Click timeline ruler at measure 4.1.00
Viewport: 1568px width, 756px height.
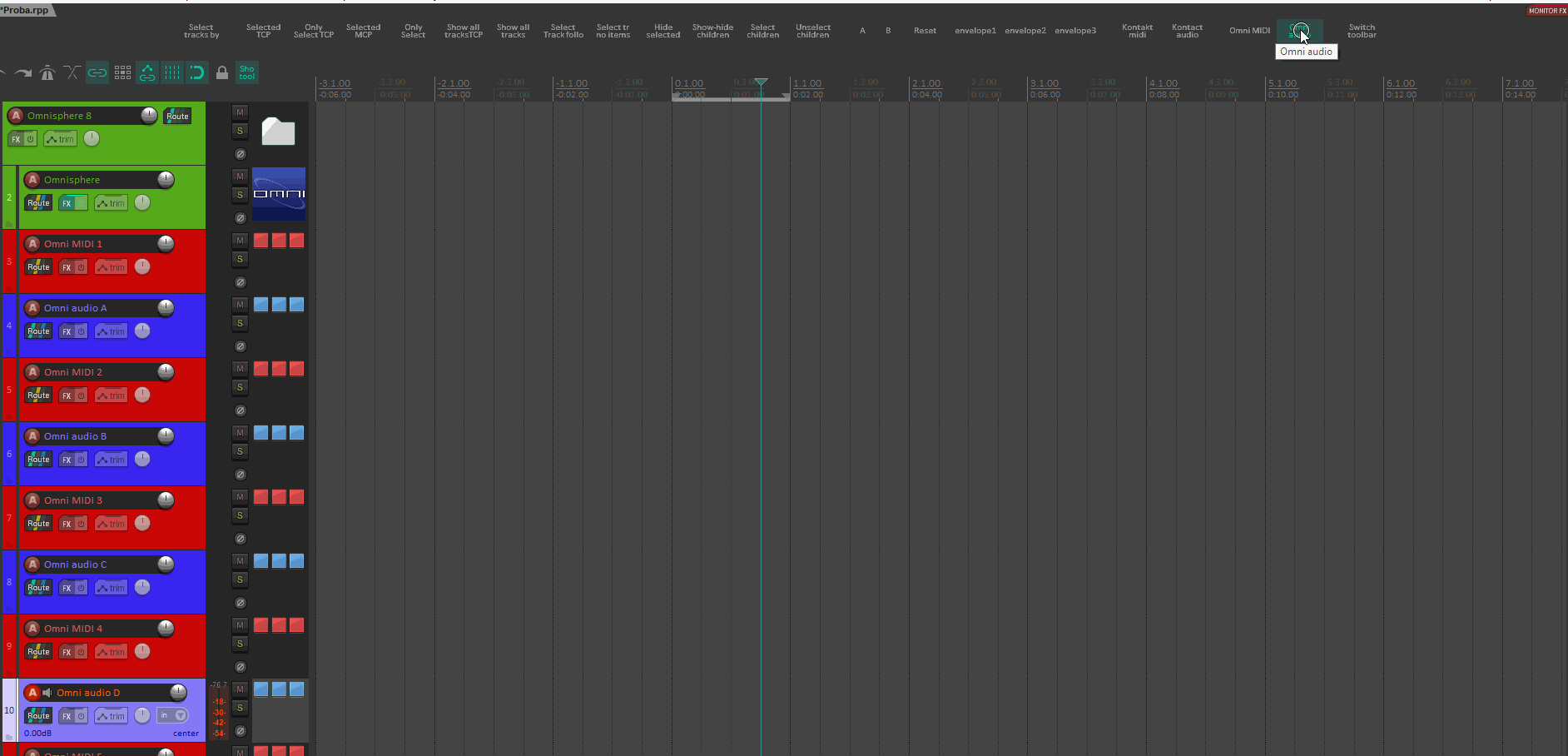tap(1164, 83)
